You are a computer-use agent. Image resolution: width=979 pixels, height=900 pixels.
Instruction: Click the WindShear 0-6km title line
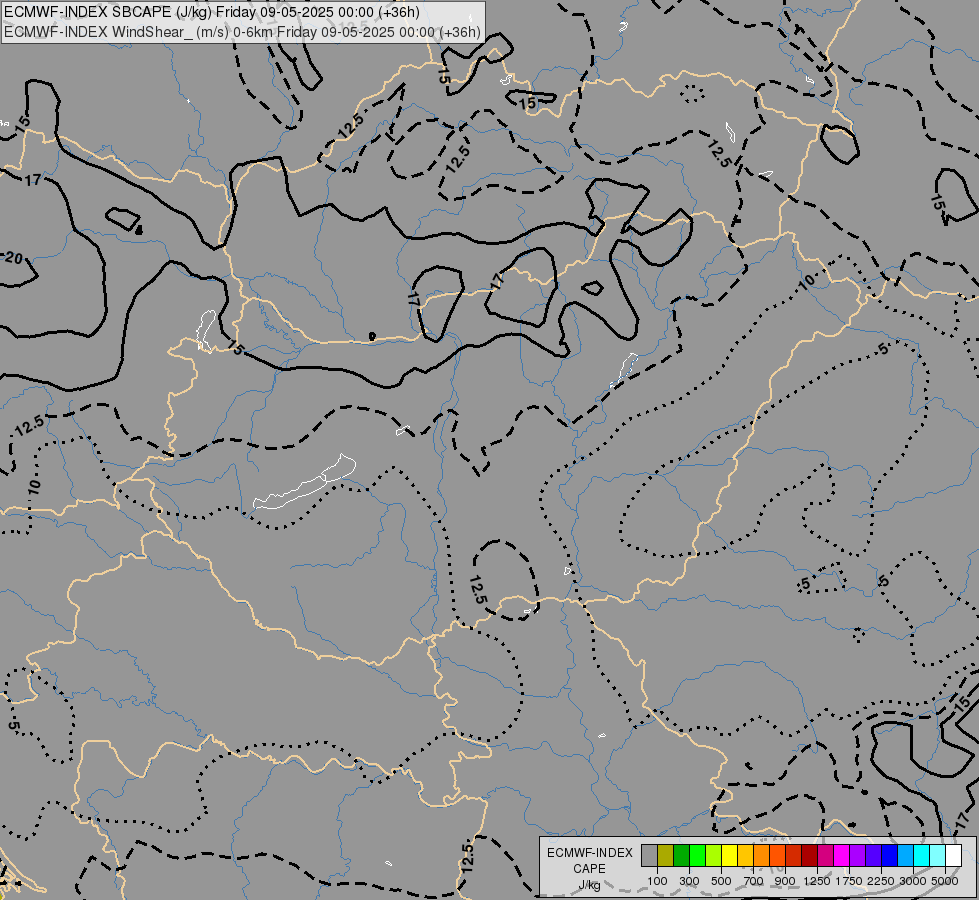tap(242, 32)
